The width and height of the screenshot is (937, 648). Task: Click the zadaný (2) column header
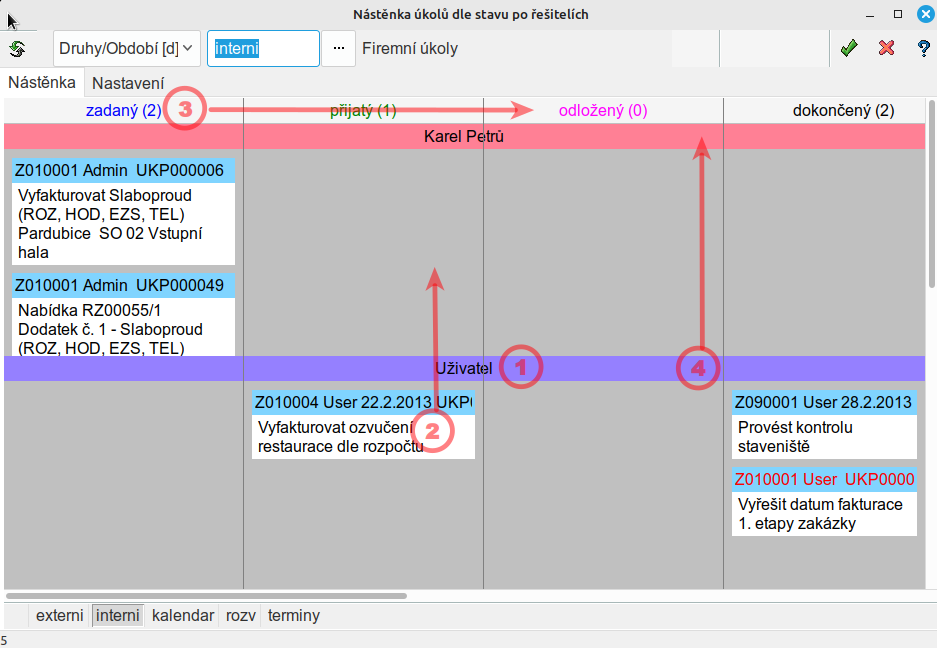tap(123, 111)
